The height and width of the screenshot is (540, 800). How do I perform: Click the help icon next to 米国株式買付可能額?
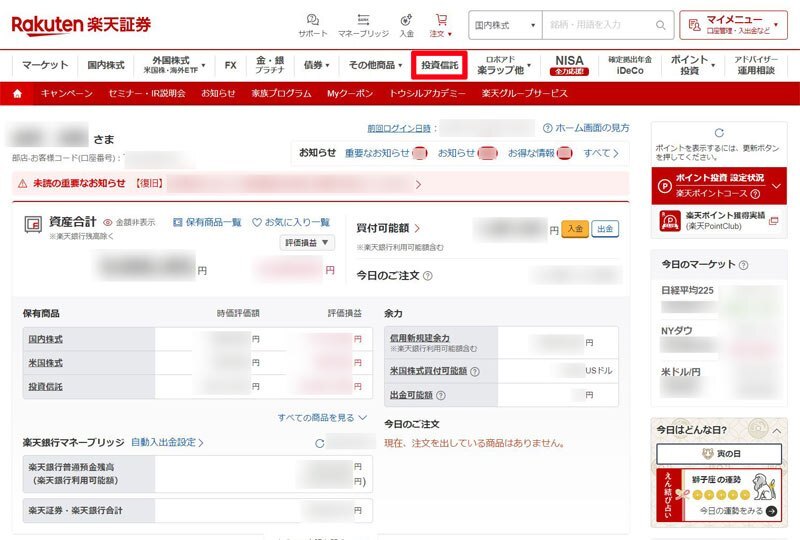point(474,372)
